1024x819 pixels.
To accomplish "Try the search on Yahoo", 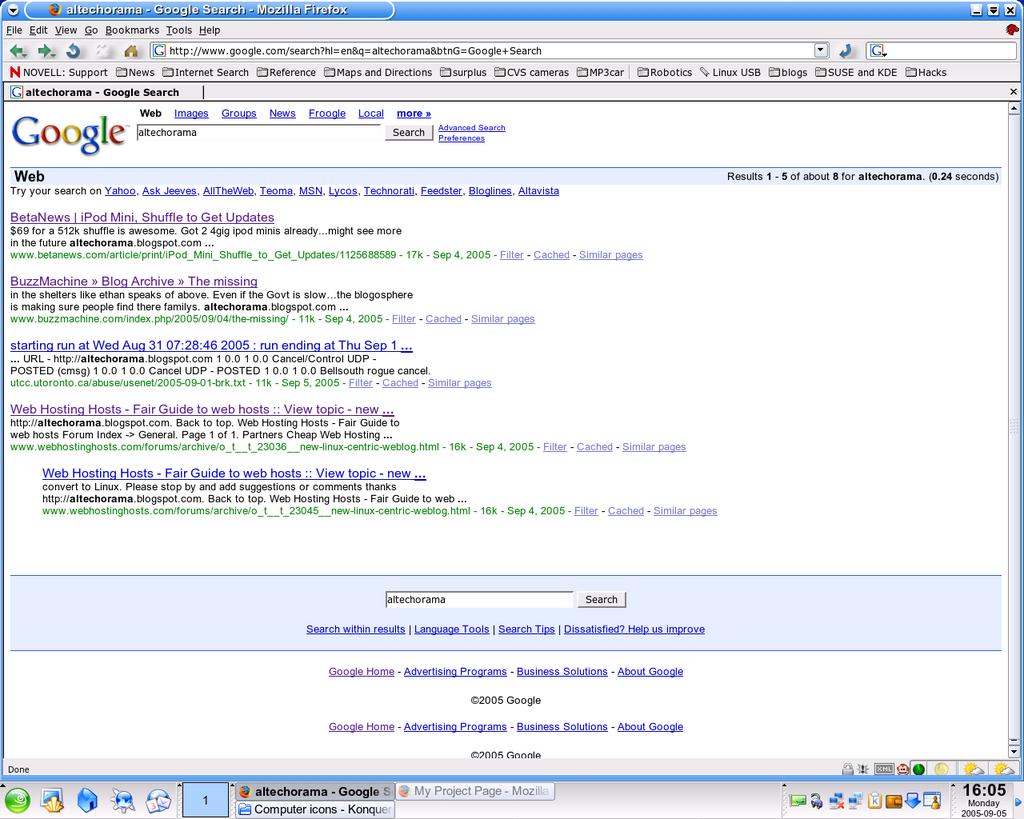I will tap(120, 191).
